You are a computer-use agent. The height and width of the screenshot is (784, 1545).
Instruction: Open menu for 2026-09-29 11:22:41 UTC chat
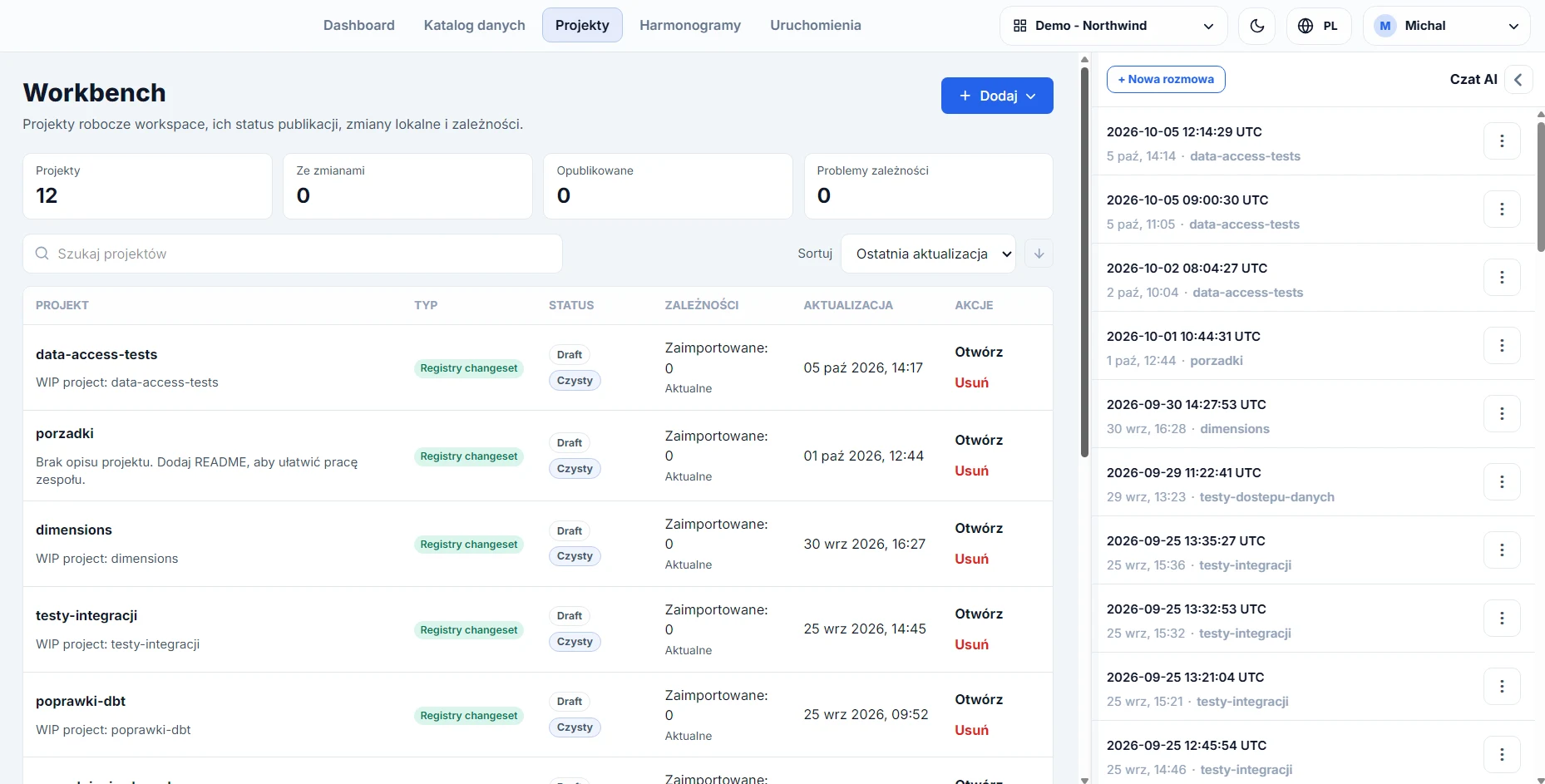click(x=1502, y=482)
